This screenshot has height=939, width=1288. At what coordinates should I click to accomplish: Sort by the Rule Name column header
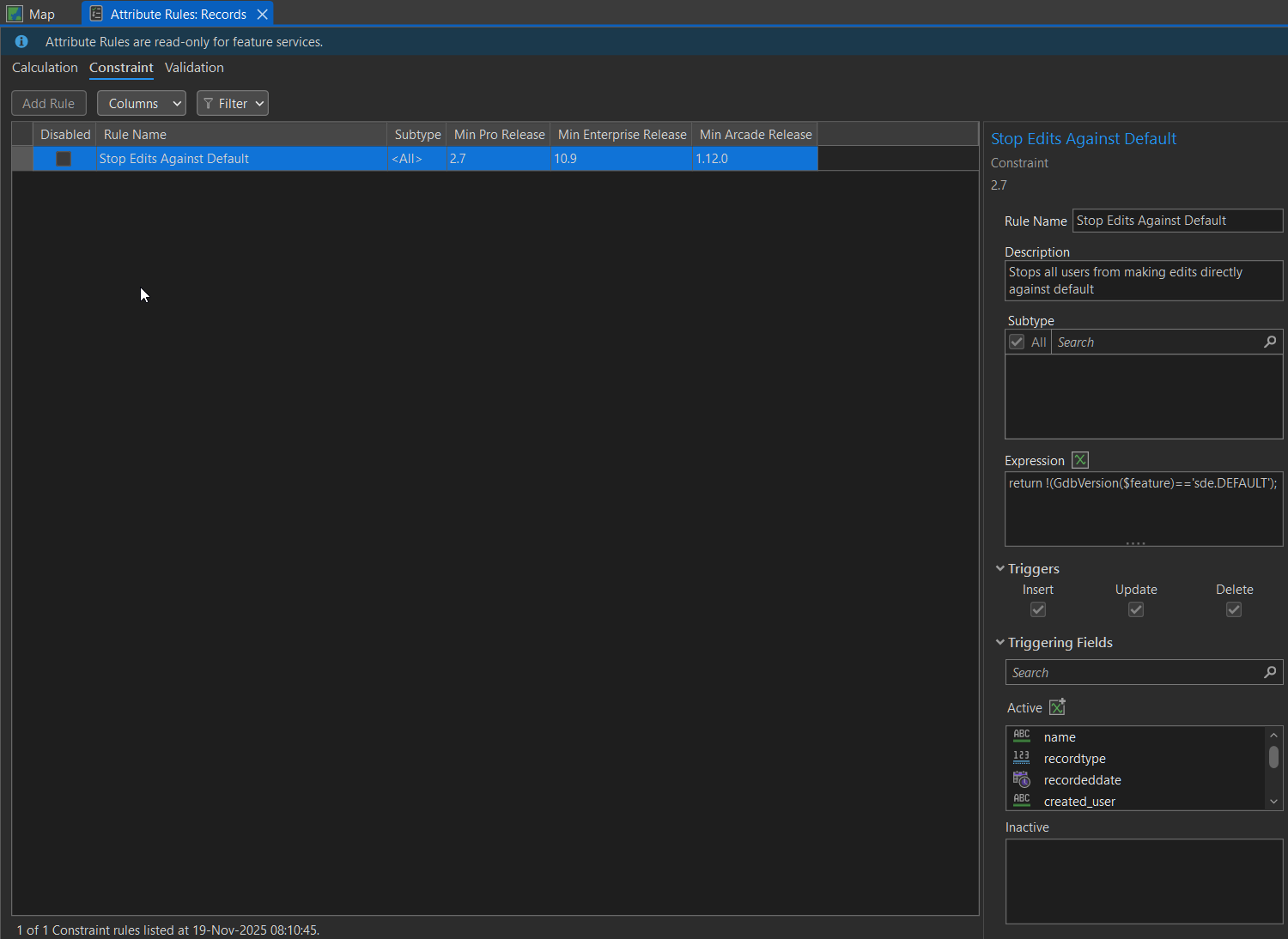coord(241,134)
